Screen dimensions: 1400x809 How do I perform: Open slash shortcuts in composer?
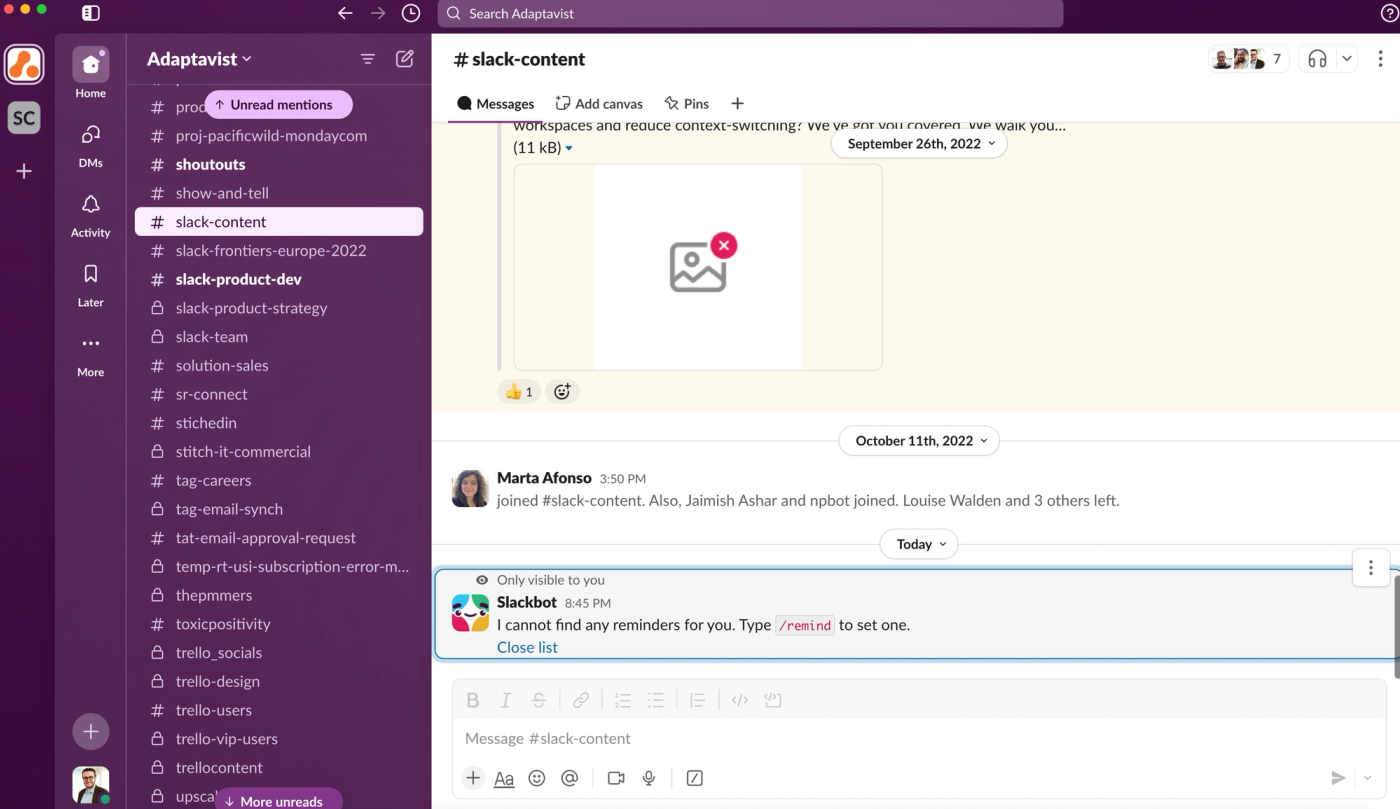click(695, 778)
